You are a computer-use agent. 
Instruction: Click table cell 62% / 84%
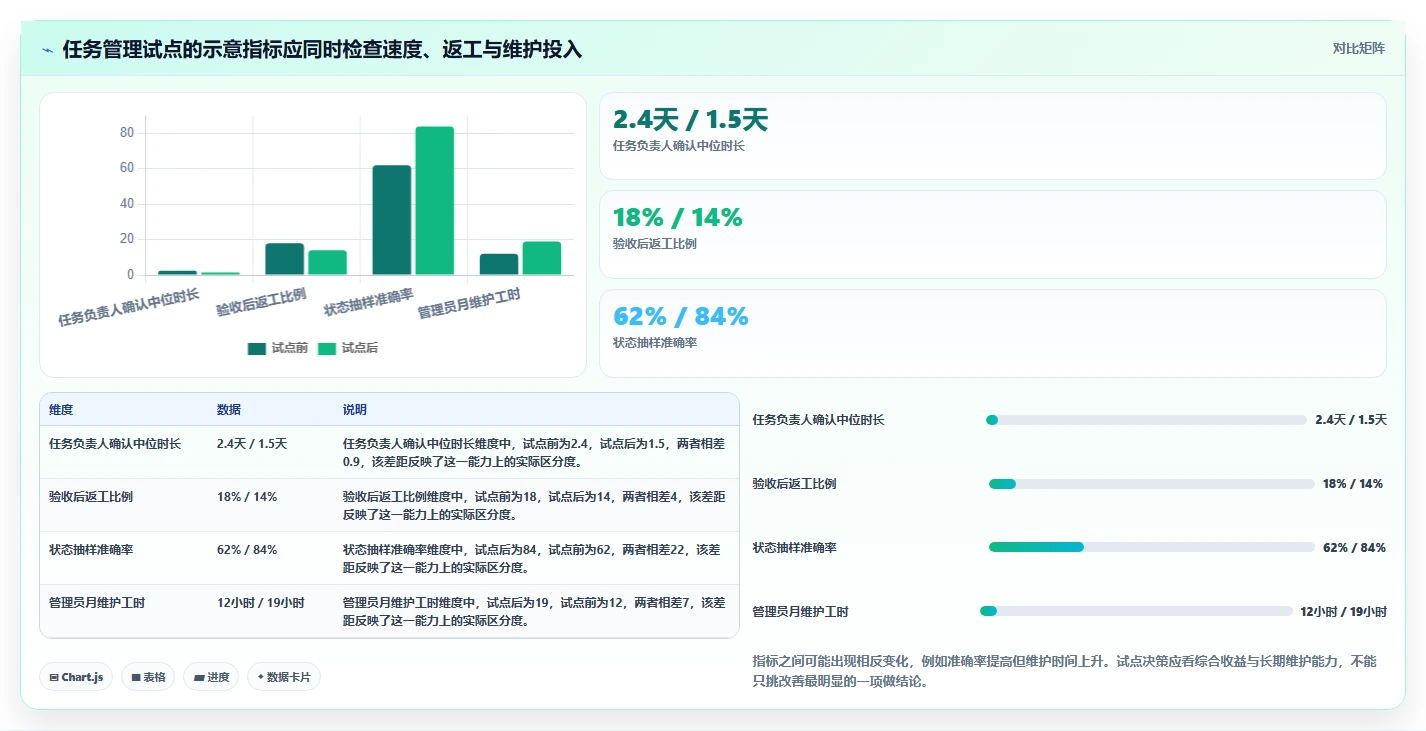(247, 550)
